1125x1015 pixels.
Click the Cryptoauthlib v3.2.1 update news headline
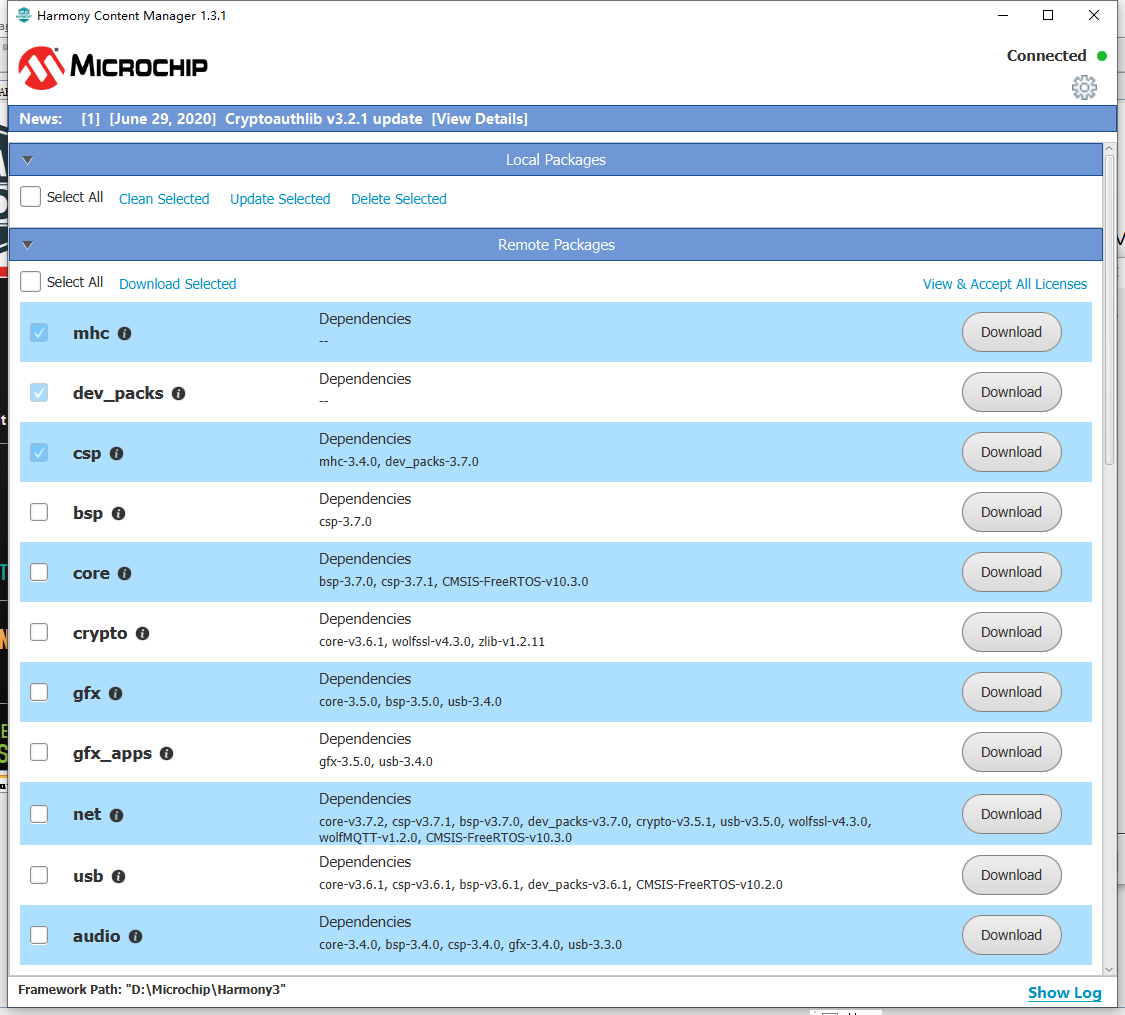point(324,119)
